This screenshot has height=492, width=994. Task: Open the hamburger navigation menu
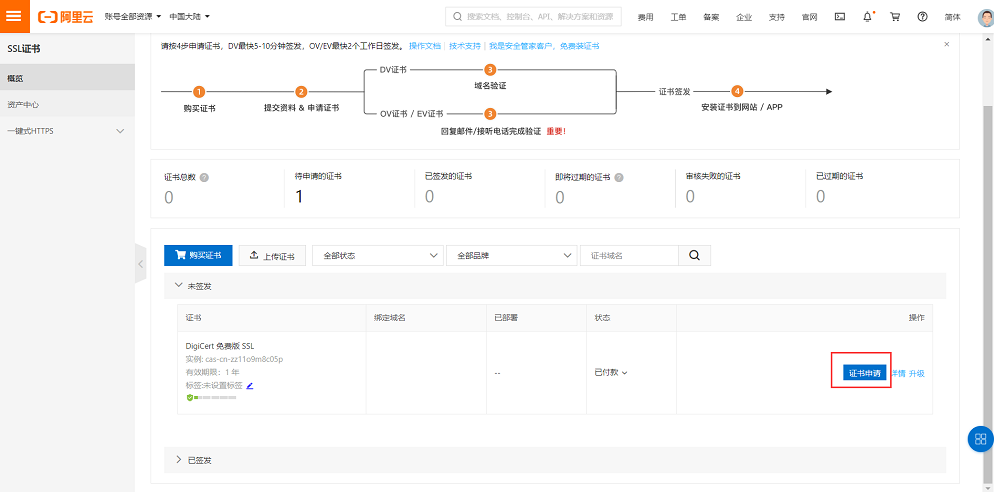click(13, 17)
